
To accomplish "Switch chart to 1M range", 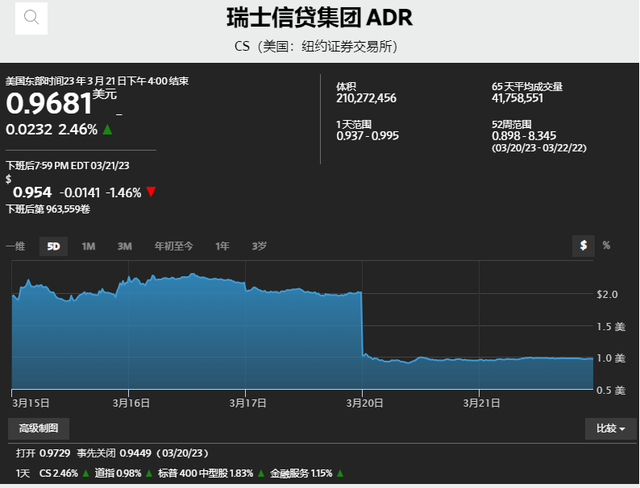I will pos(89,246).
